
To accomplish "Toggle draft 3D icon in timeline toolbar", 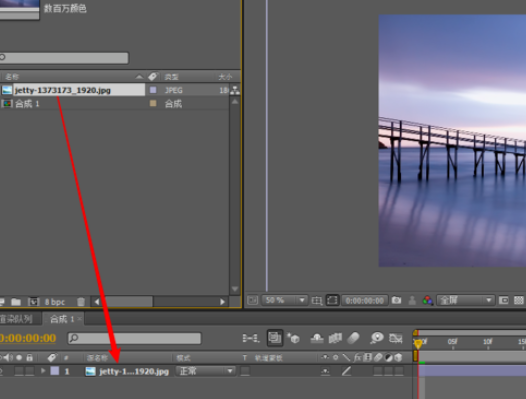I will click(x=294, y=338).
